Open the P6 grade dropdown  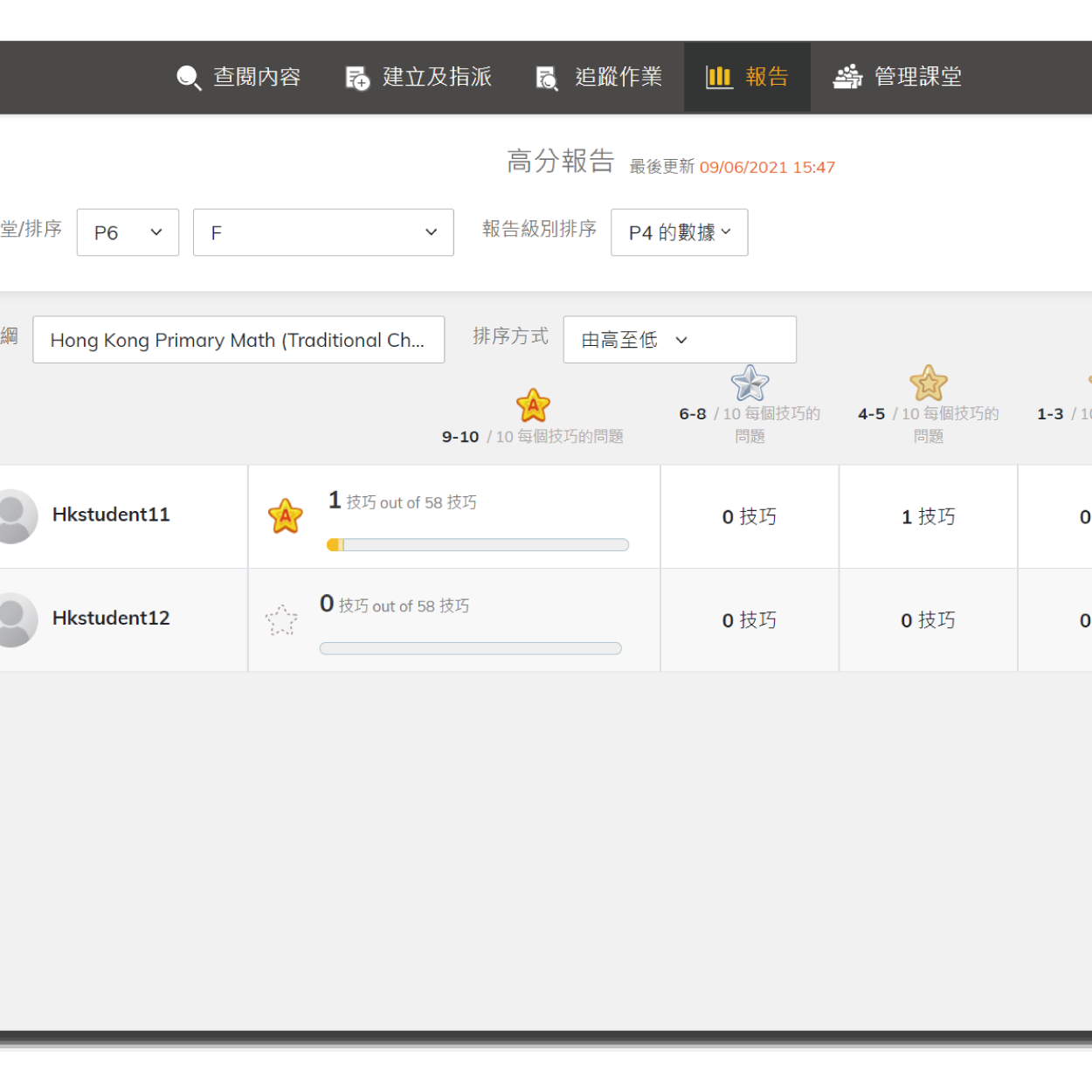coord(128,232)
